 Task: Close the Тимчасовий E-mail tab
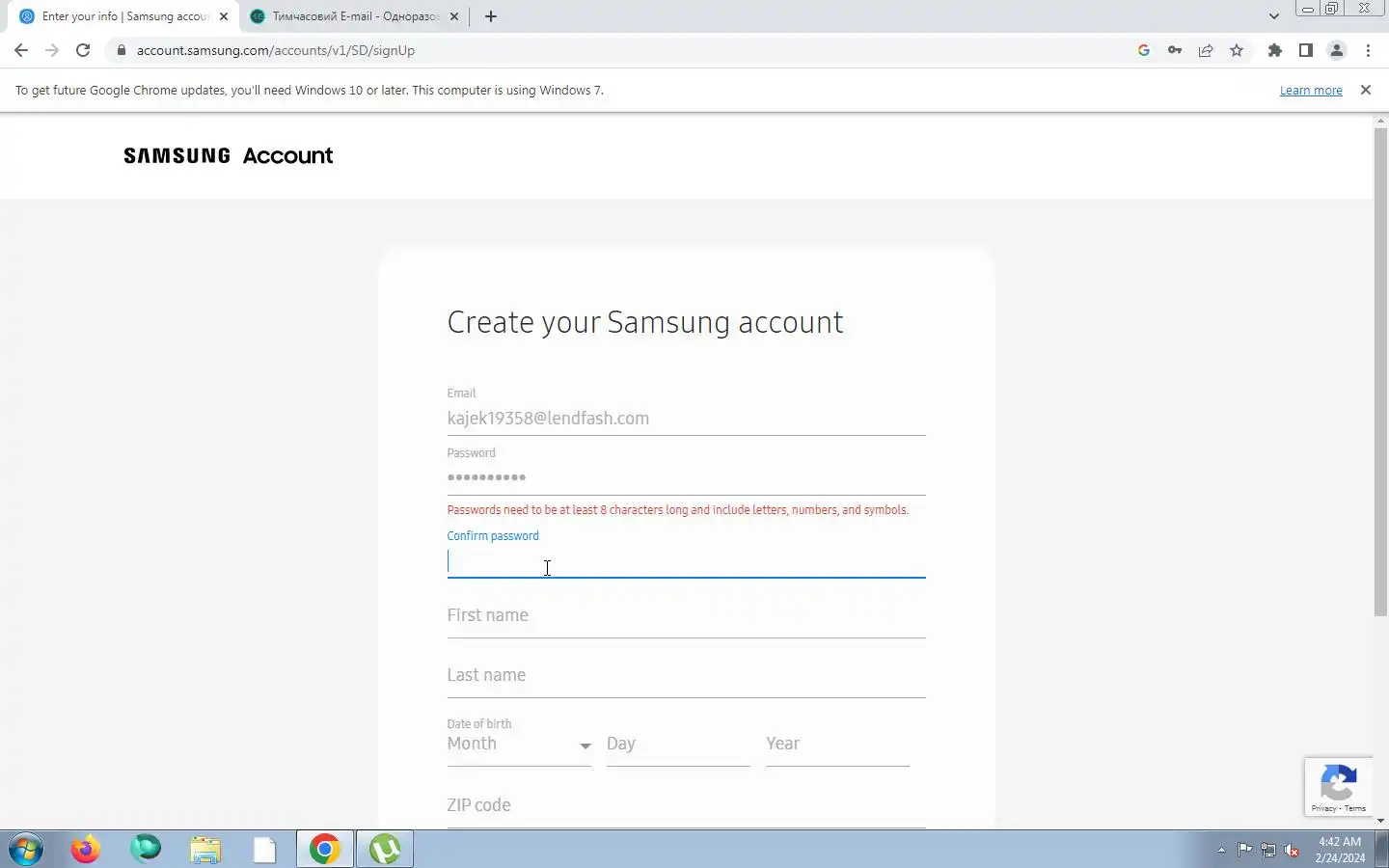coord(454,16)
